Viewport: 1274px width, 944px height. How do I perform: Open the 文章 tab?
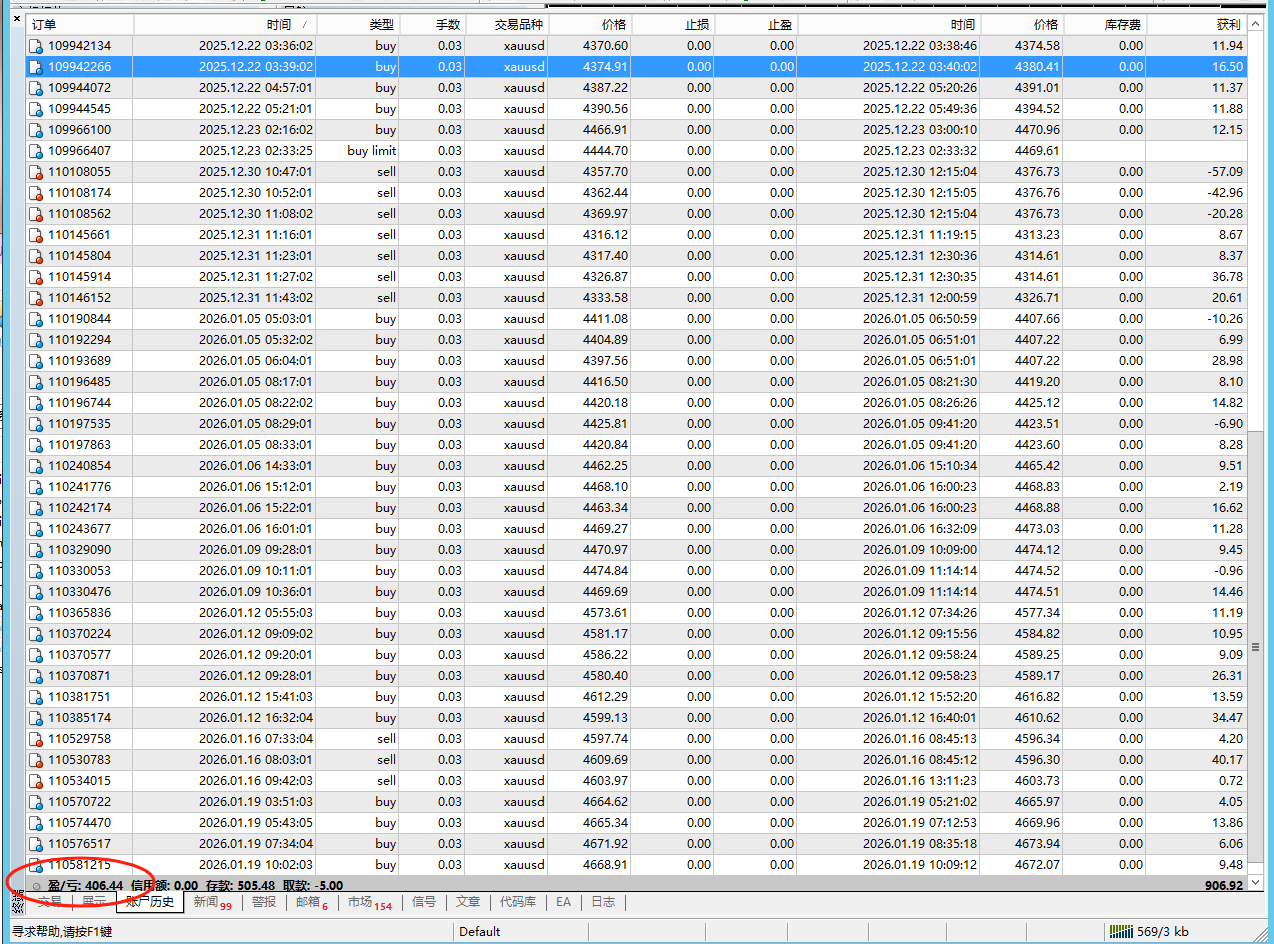pos(468,902)
